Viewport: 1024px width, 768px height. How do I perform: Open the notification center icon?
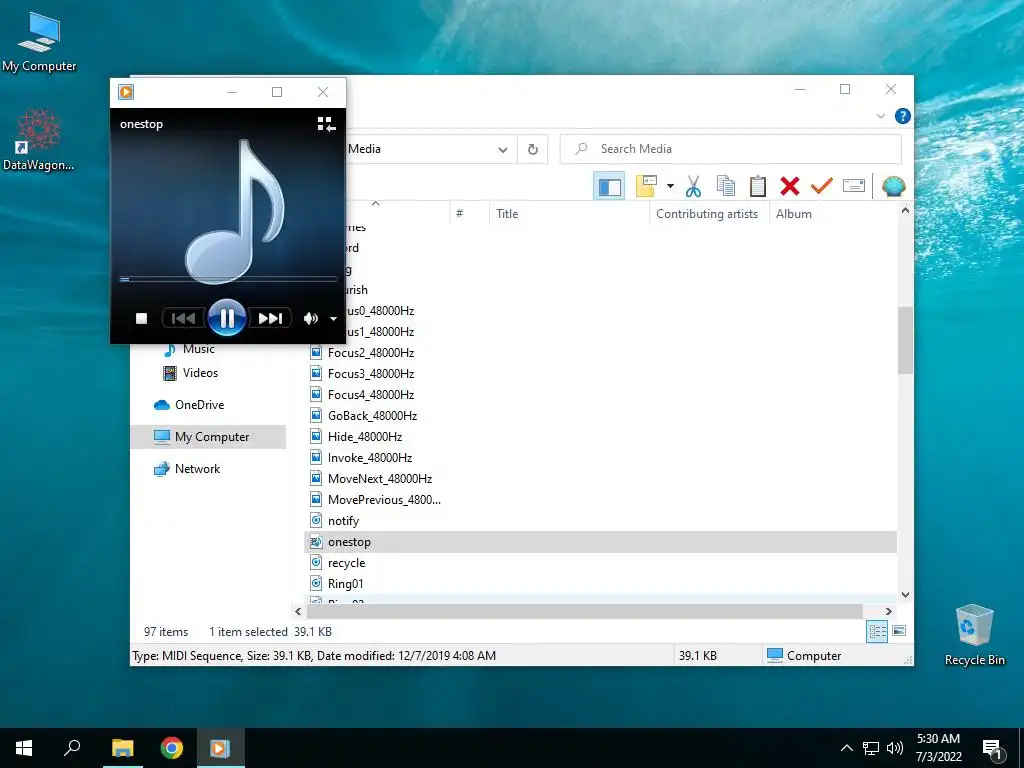point(992,749)
